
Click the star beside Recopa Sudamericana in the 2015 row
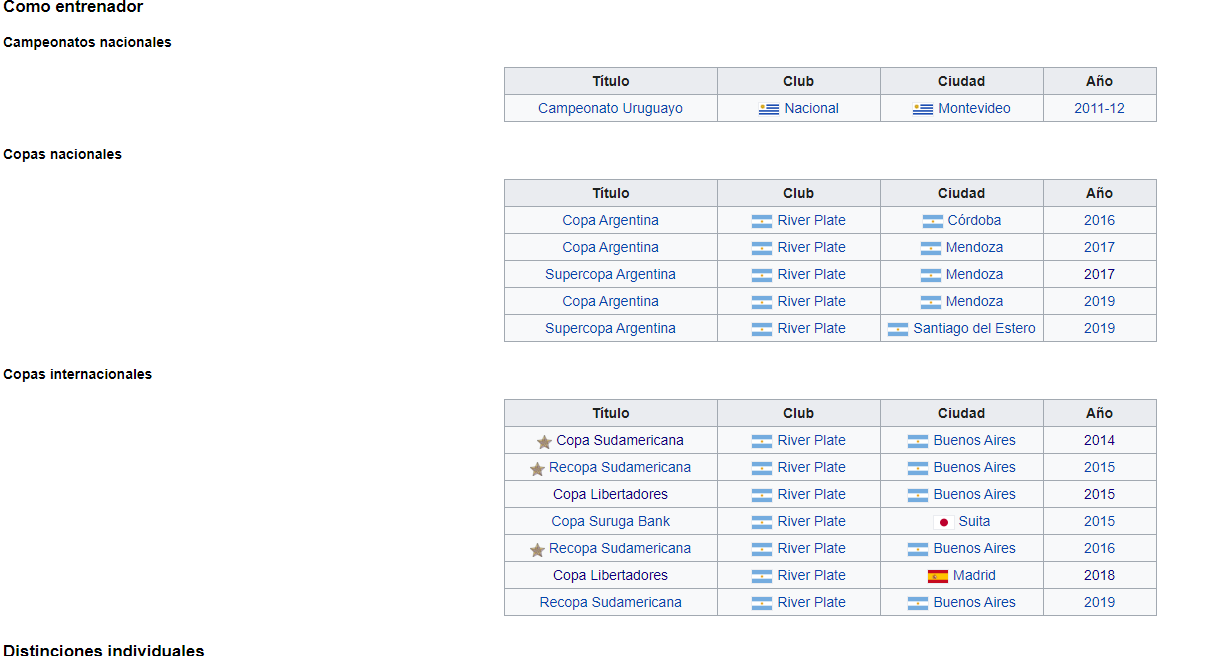tap(537, 468)
